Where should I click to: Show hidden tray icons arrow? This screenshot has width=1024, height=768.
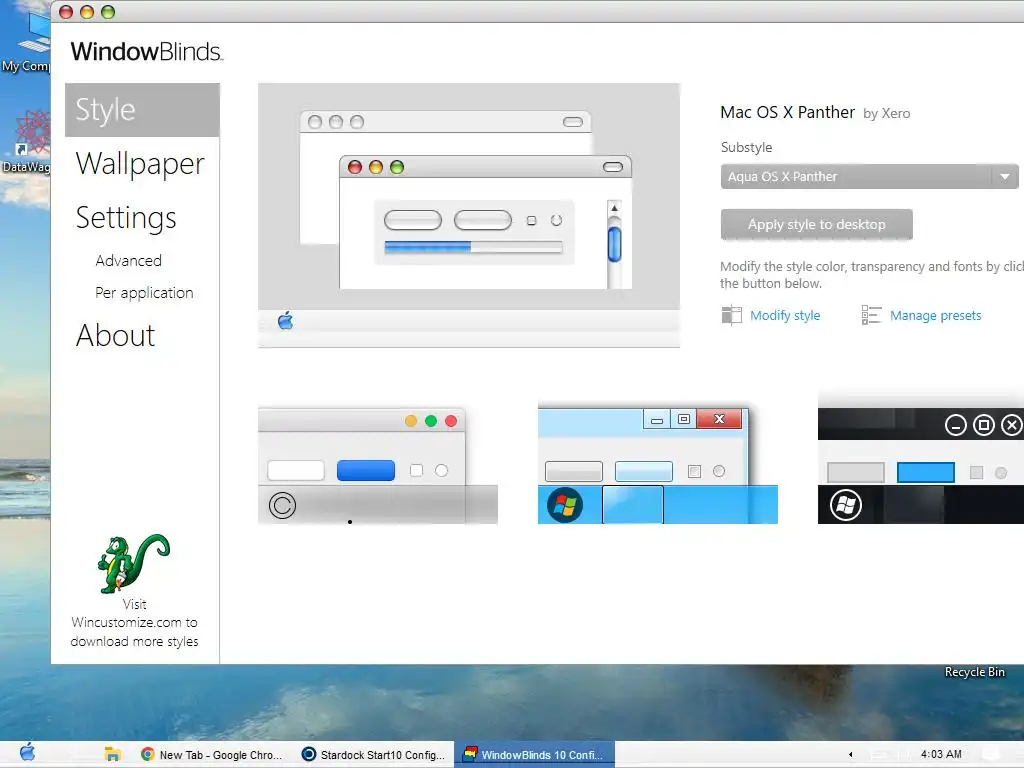click(850, 754)
